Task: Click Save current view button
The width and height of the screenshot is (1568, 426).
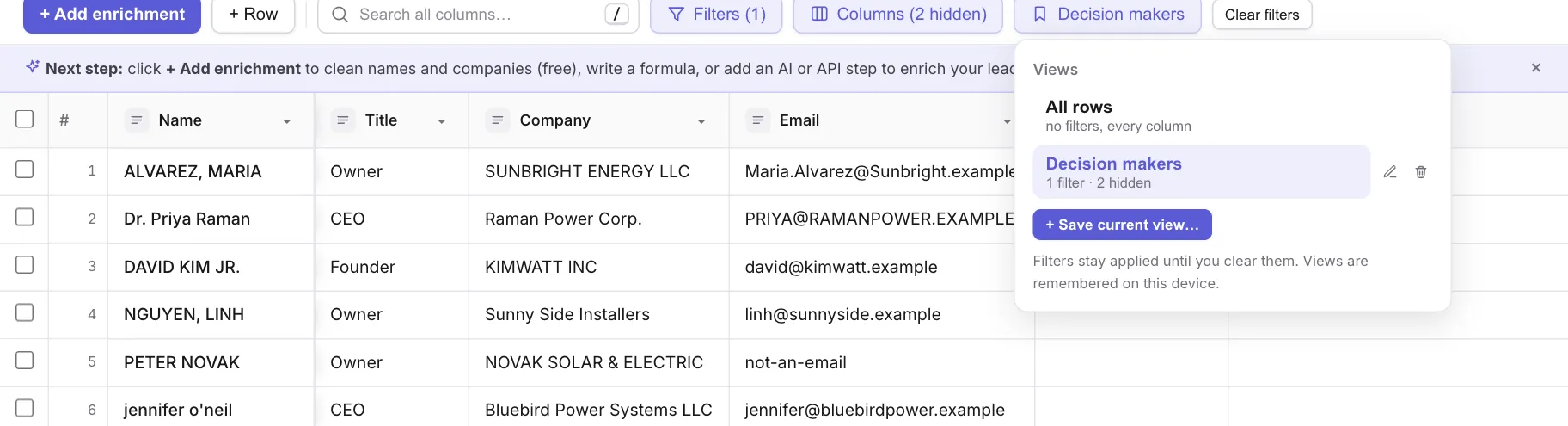Action: coord(1122,225)
